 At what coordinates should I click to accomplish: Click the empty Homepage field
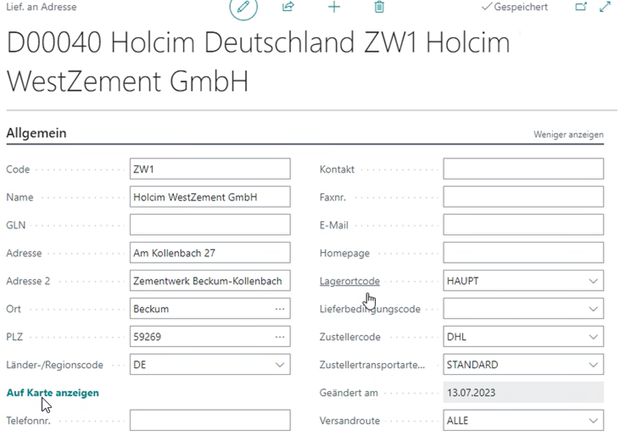coord(523,253)
